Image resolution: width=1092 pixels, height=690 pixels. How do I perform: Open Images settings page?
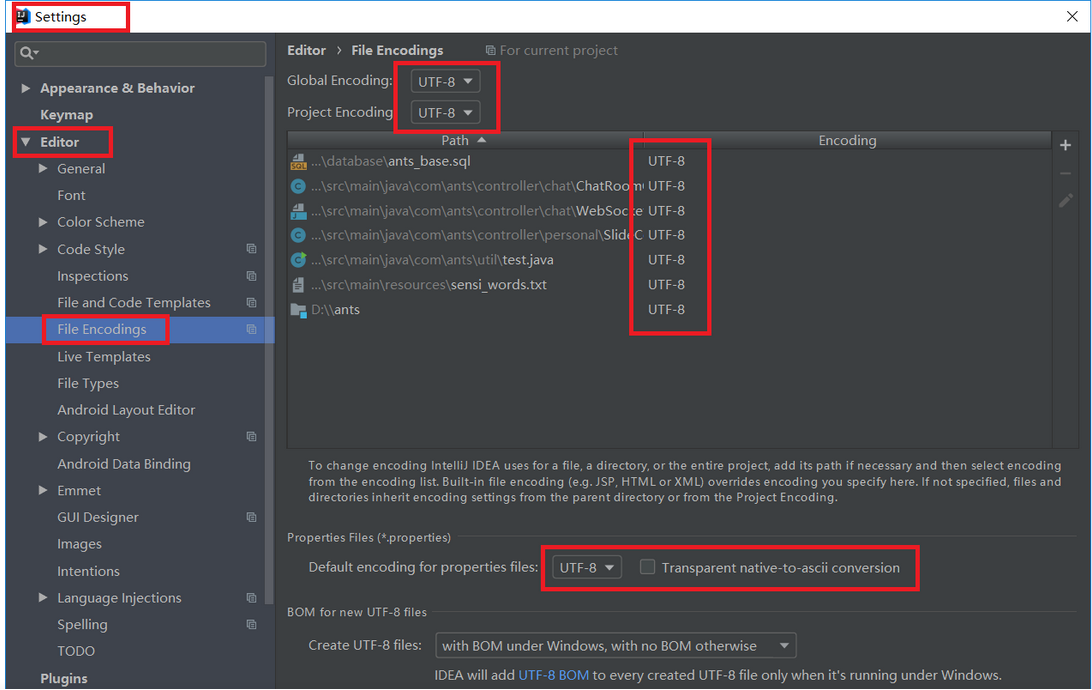pyautogui.click(x=79, y=544)
